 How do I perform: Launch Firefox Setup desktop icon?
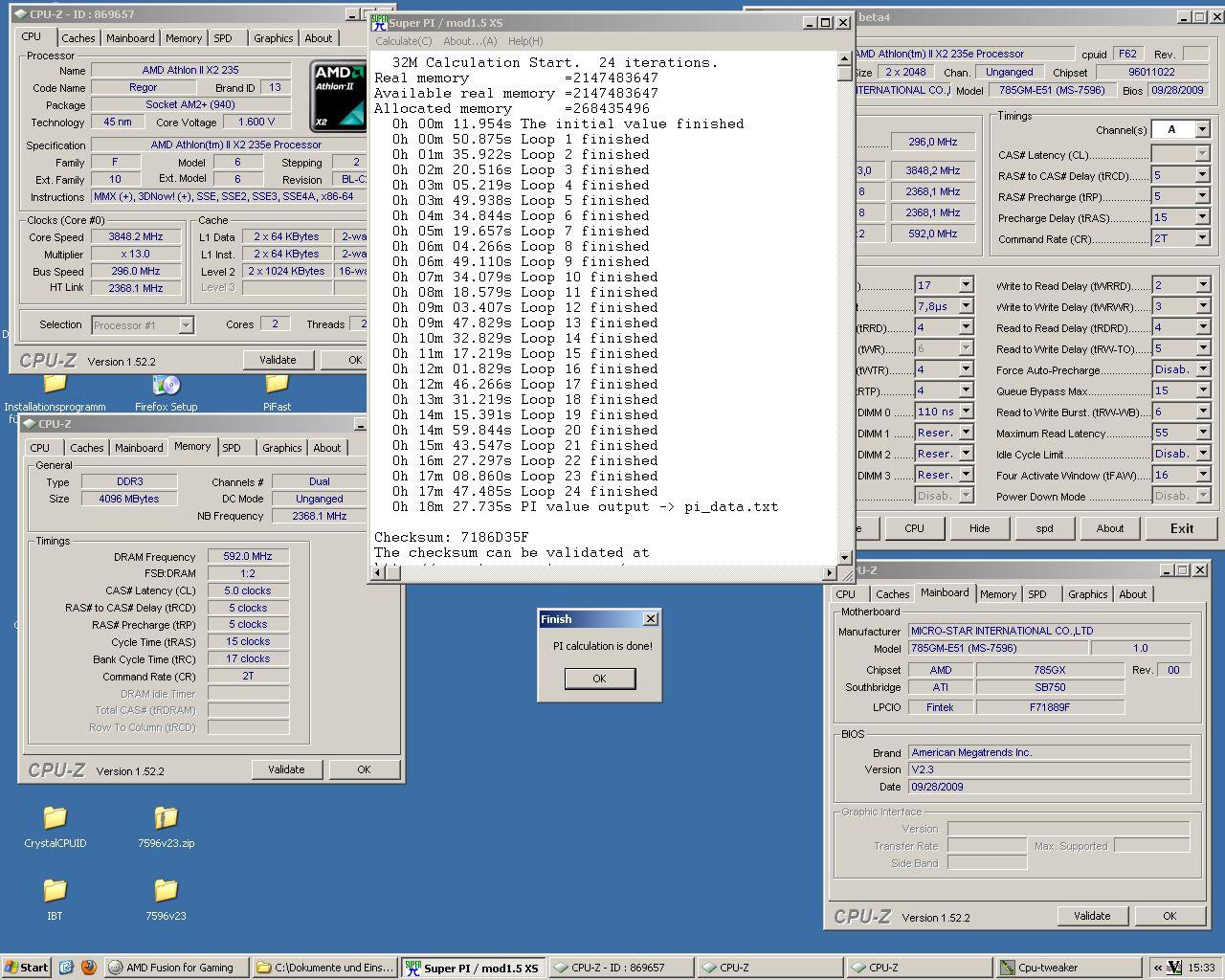coord(167,385)
